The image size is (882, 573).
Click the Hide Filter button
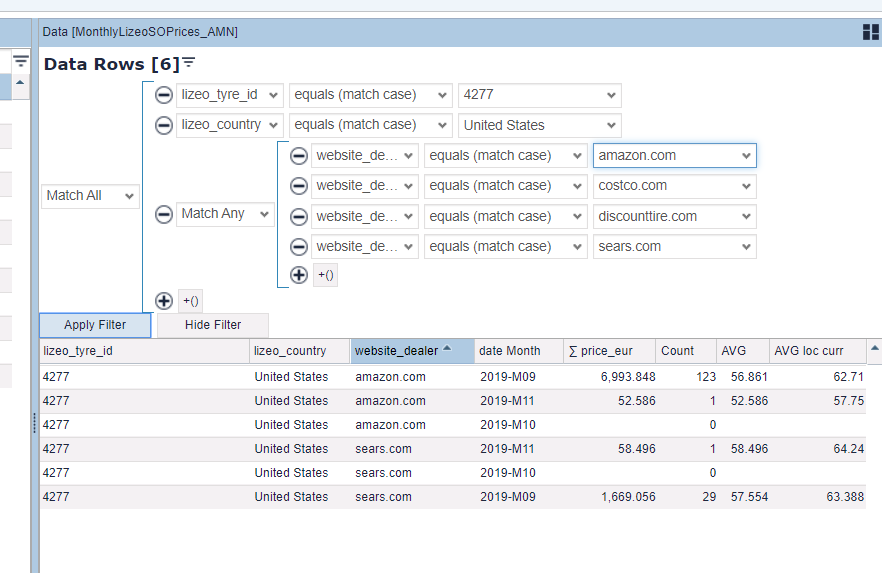[x=213, y=325]
